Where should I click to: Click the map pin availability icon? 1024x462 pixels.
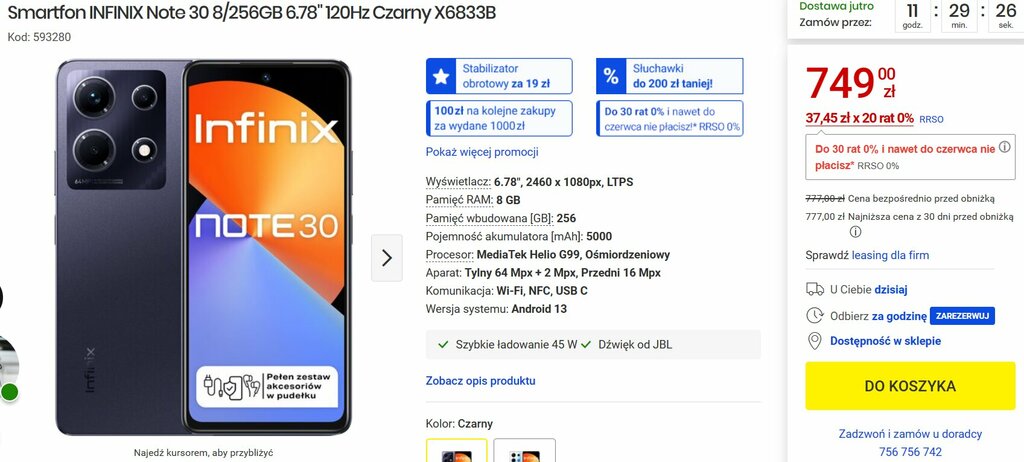pos(814,341)
